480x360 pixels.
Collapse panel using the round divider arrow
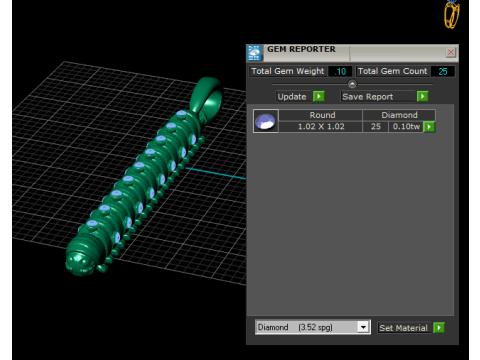(352, 84)
